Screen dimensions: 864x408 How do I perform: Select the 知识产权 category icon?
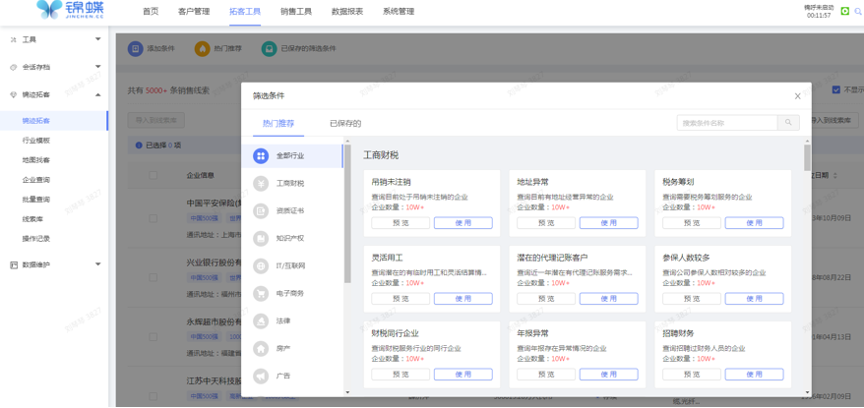click(261, 238)
